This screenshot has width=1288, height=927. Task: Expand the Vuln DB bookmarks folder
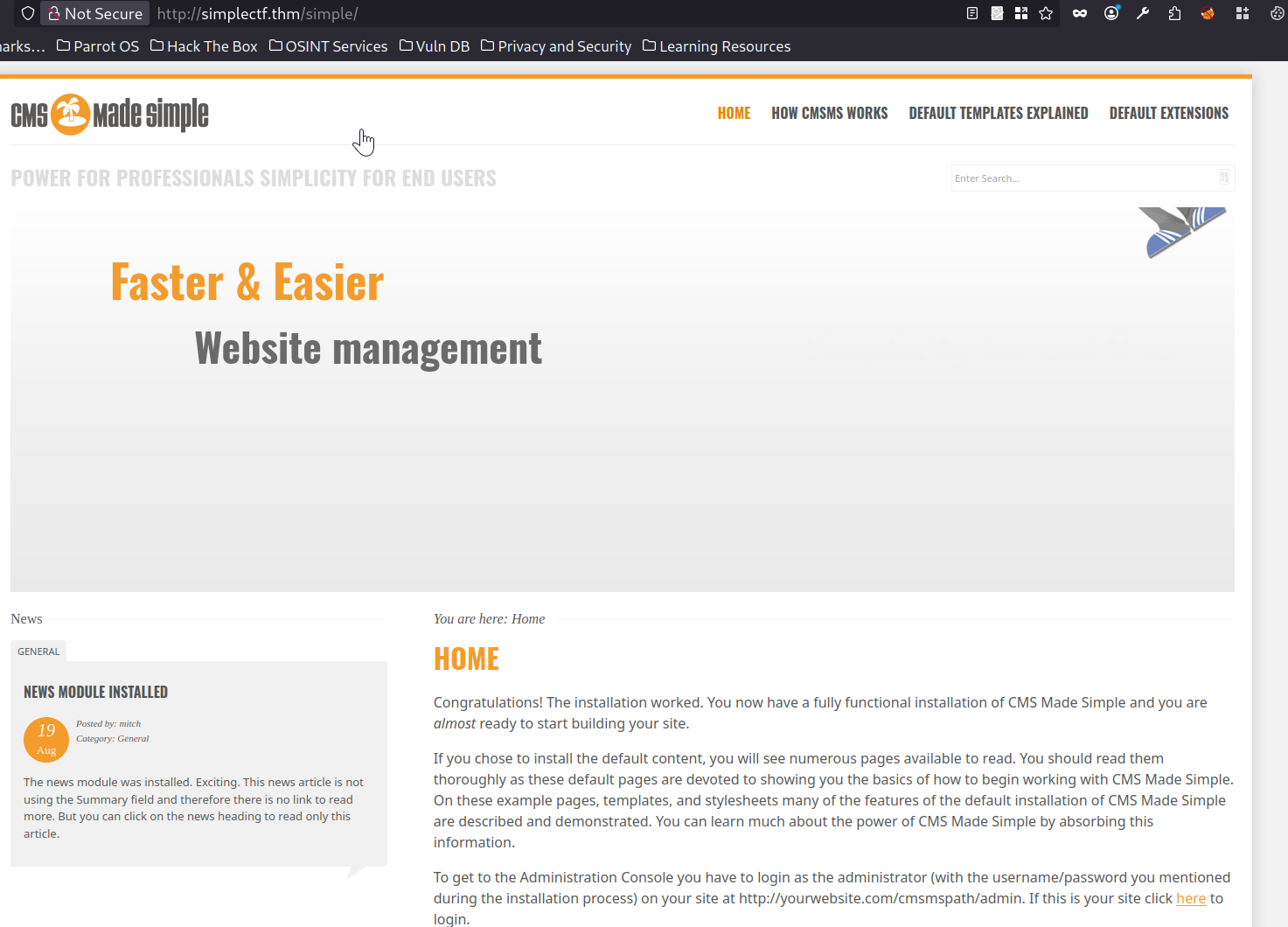point(435,46)
